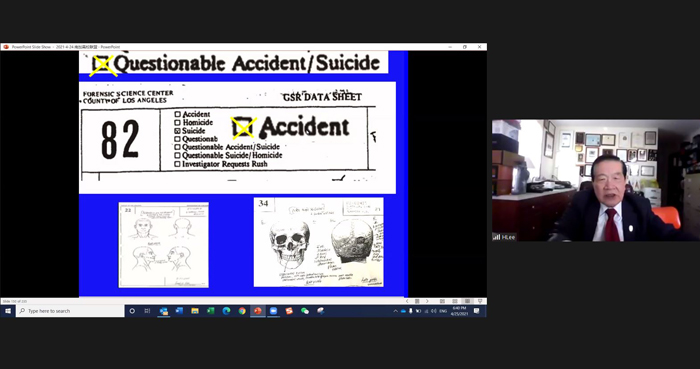The height and width of the screenshot is (369, 700).
Task: Start Slide Show from status bar icon
Action: [480, 301]
